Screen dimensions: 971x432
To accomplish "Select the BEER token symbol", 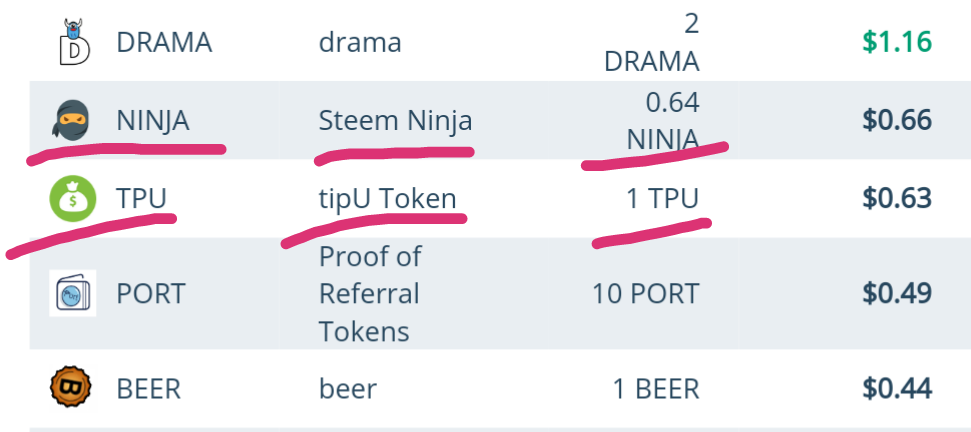I will click(148, 387).
